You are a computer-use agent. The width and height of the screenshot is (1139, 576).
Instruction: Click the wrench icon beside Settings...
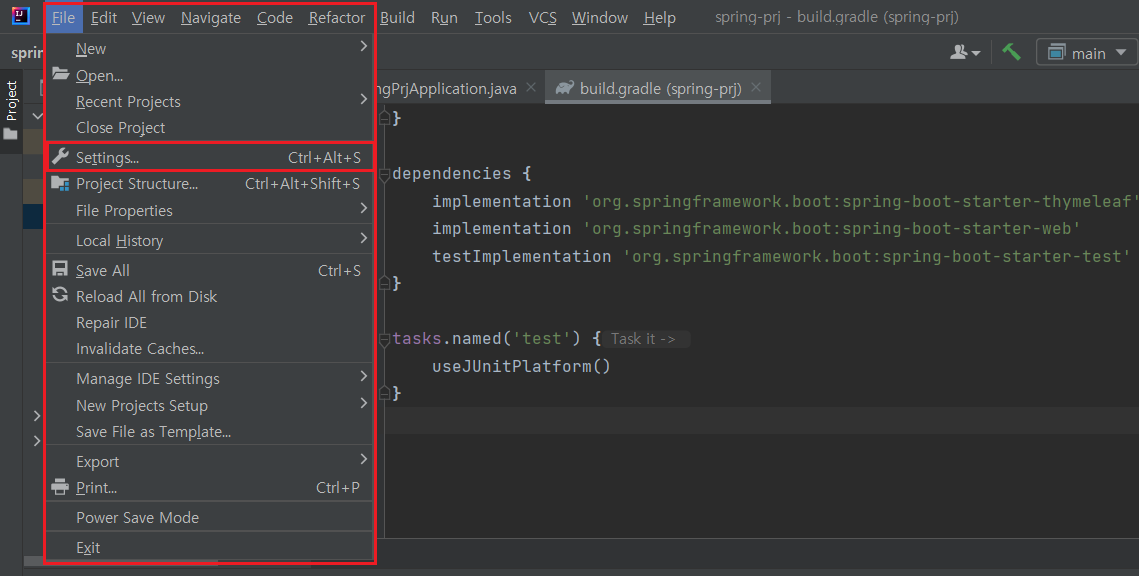pyautogui.click(x=60, y=156)
